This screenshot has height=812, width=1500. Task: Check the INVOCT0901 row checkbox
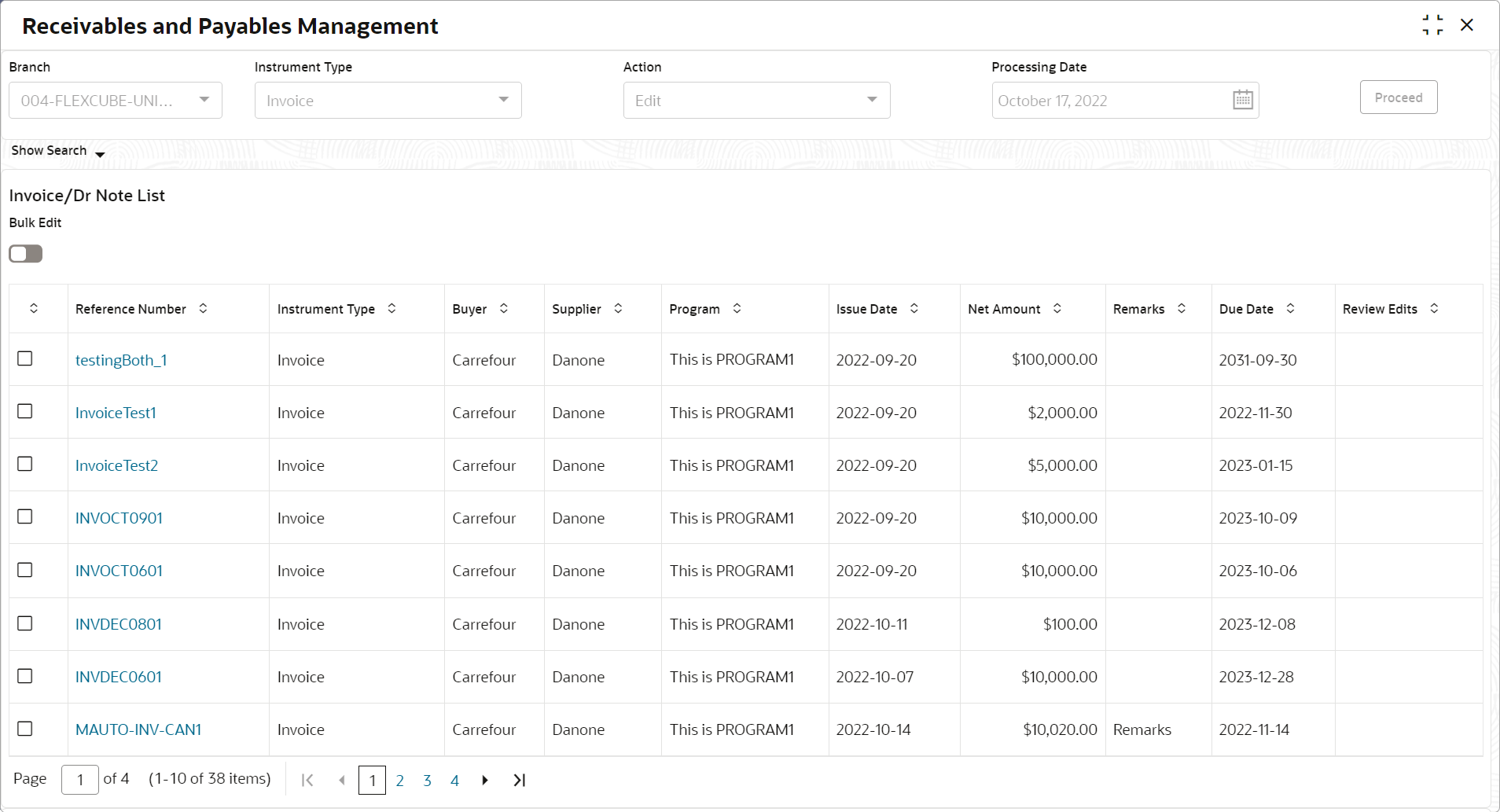(x=25, y=516)
